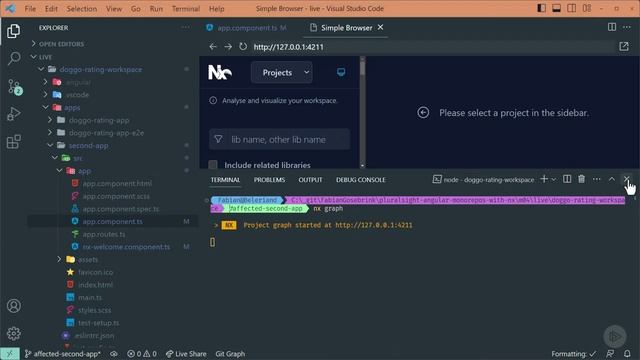Screen dimensions: 640x360
Task: Open Explorer views and more actions
Action: 185,27
